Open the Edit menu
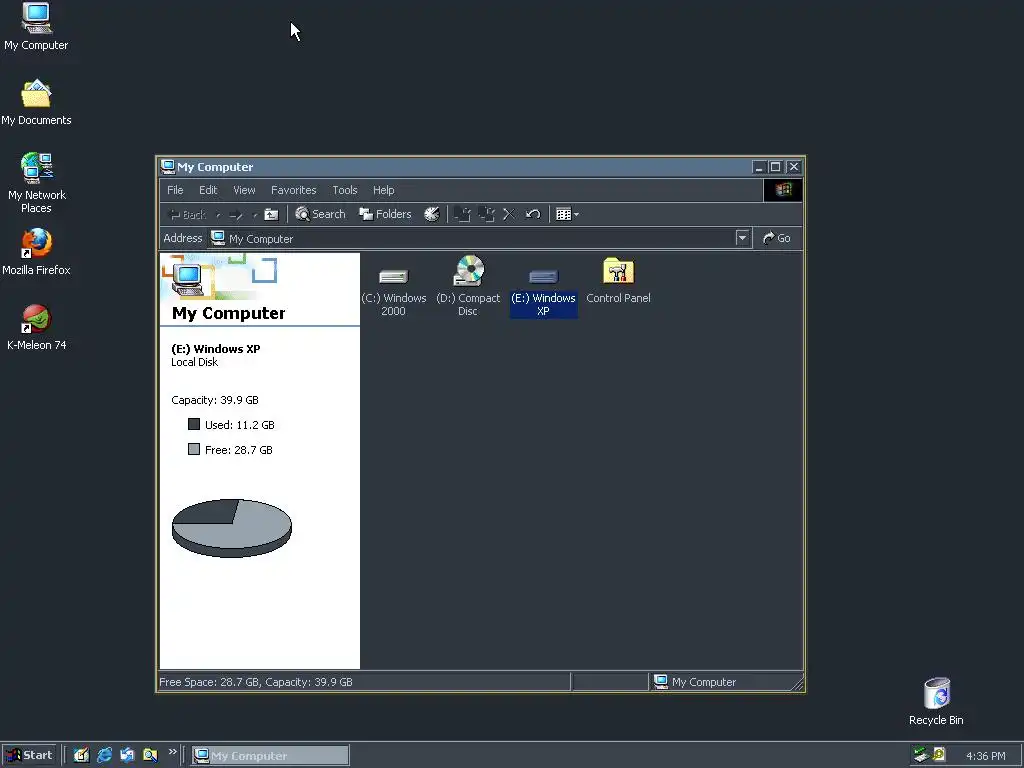 click(208, 190)
